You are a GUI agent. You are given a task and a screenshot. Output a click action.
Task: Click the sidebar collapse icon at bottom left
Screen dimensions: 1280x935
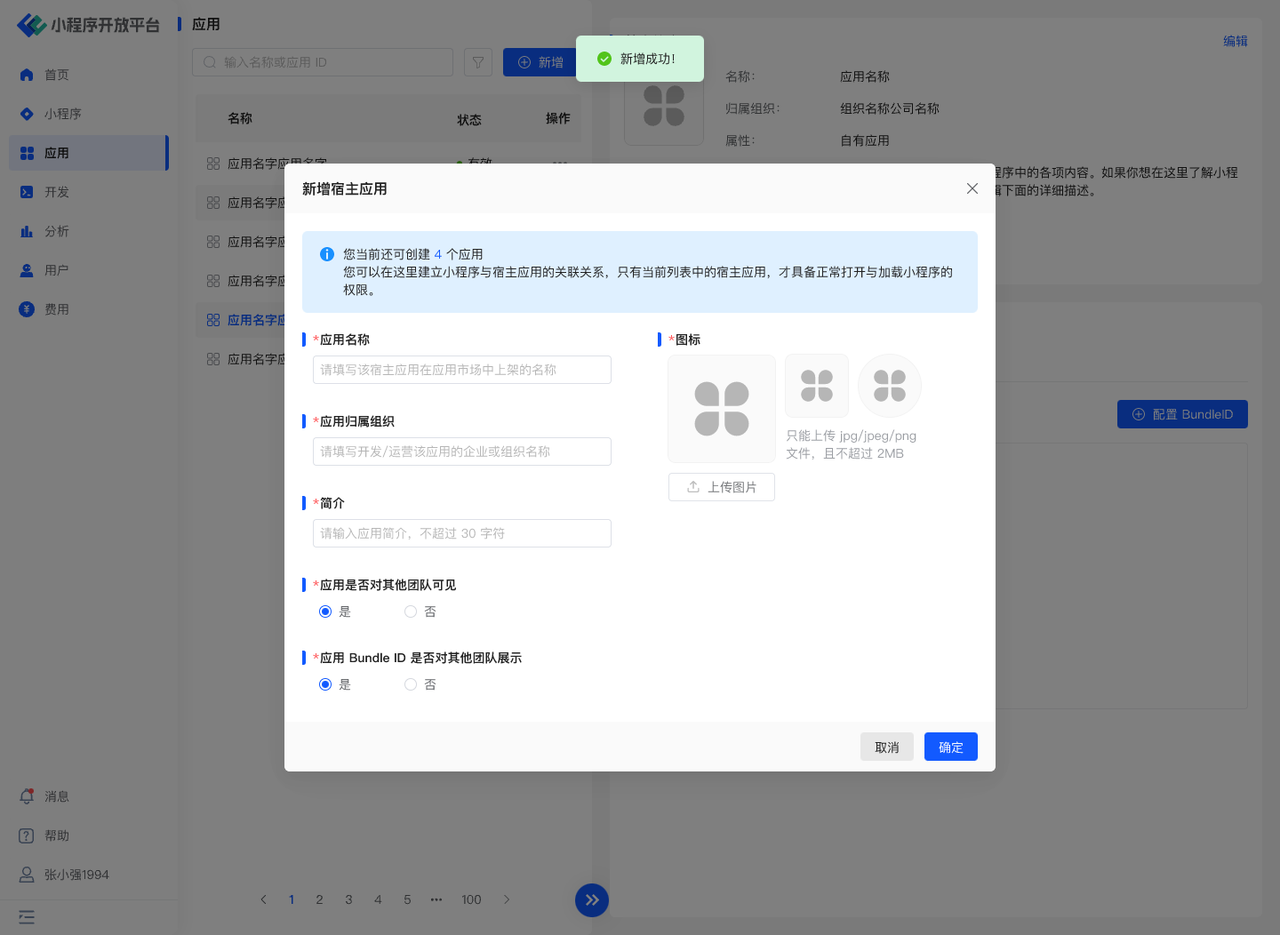tap(27, 916)
